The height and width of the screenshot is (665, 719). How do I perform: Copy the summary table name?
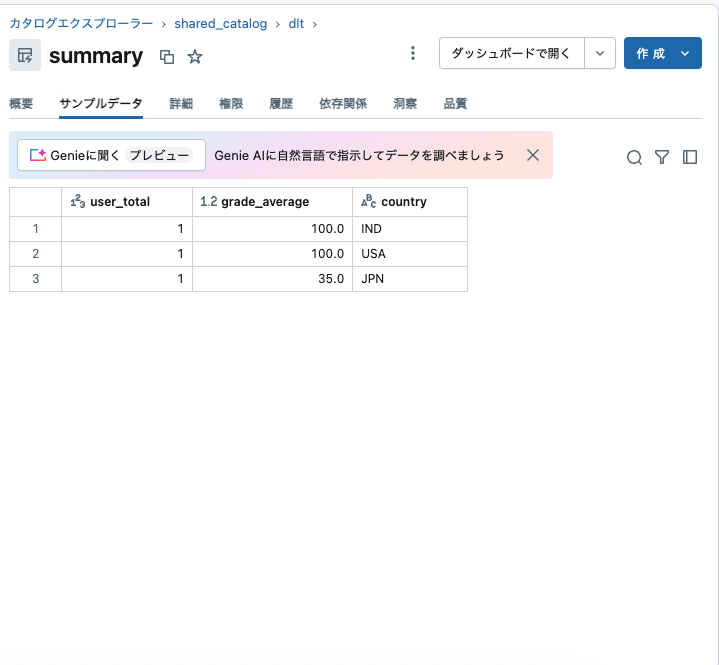pyautogui.click(x=166, y=57)
